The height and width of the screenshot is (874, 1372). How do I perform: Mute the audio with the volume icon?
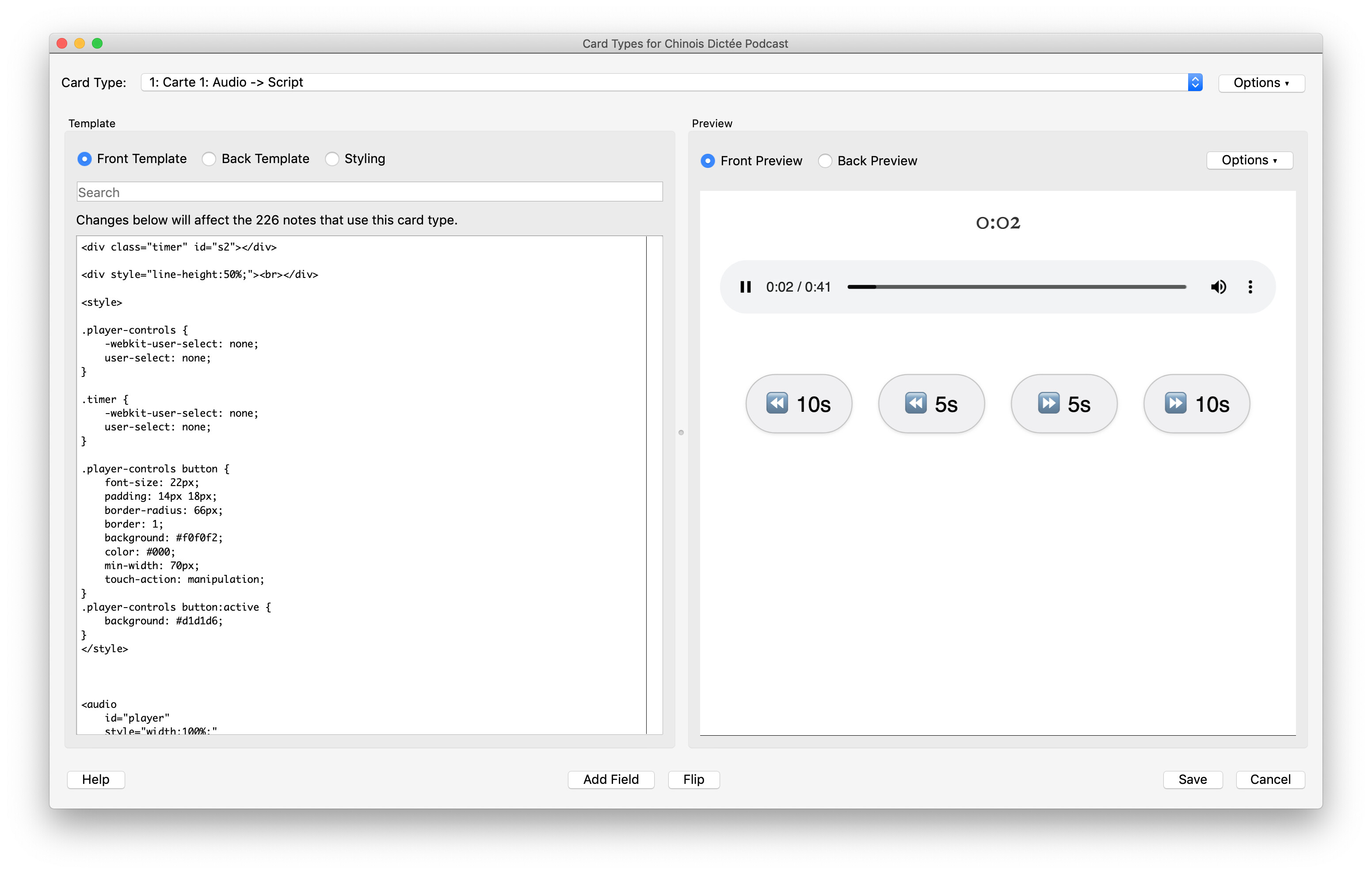pyautogui.click(x=1218, y=287)
